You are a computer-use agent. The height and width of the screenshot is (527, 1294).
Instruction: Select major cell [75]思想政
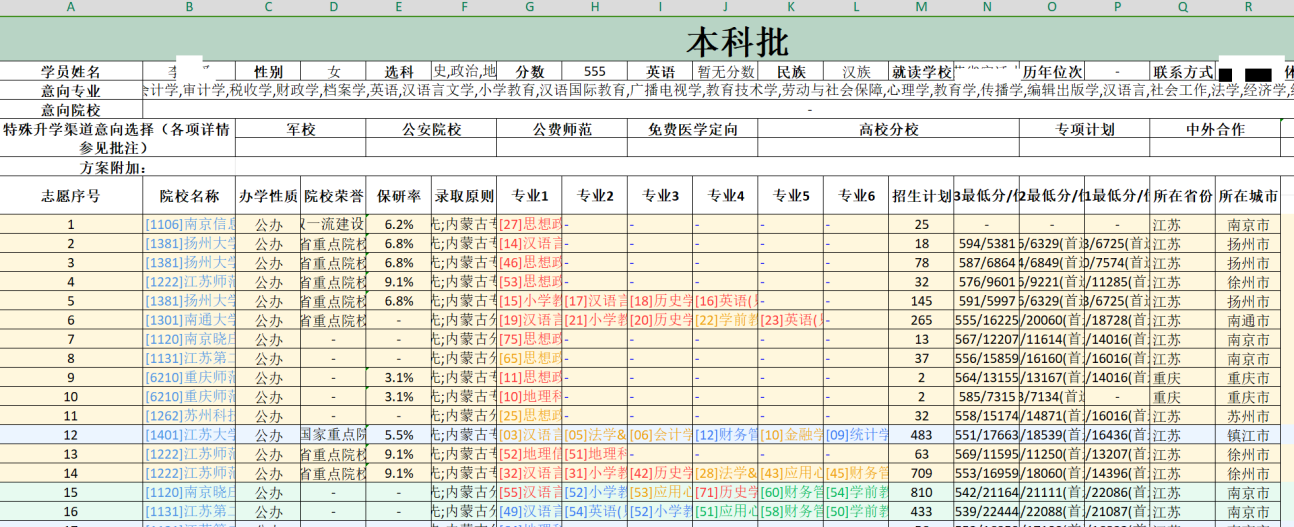point(531,339)
